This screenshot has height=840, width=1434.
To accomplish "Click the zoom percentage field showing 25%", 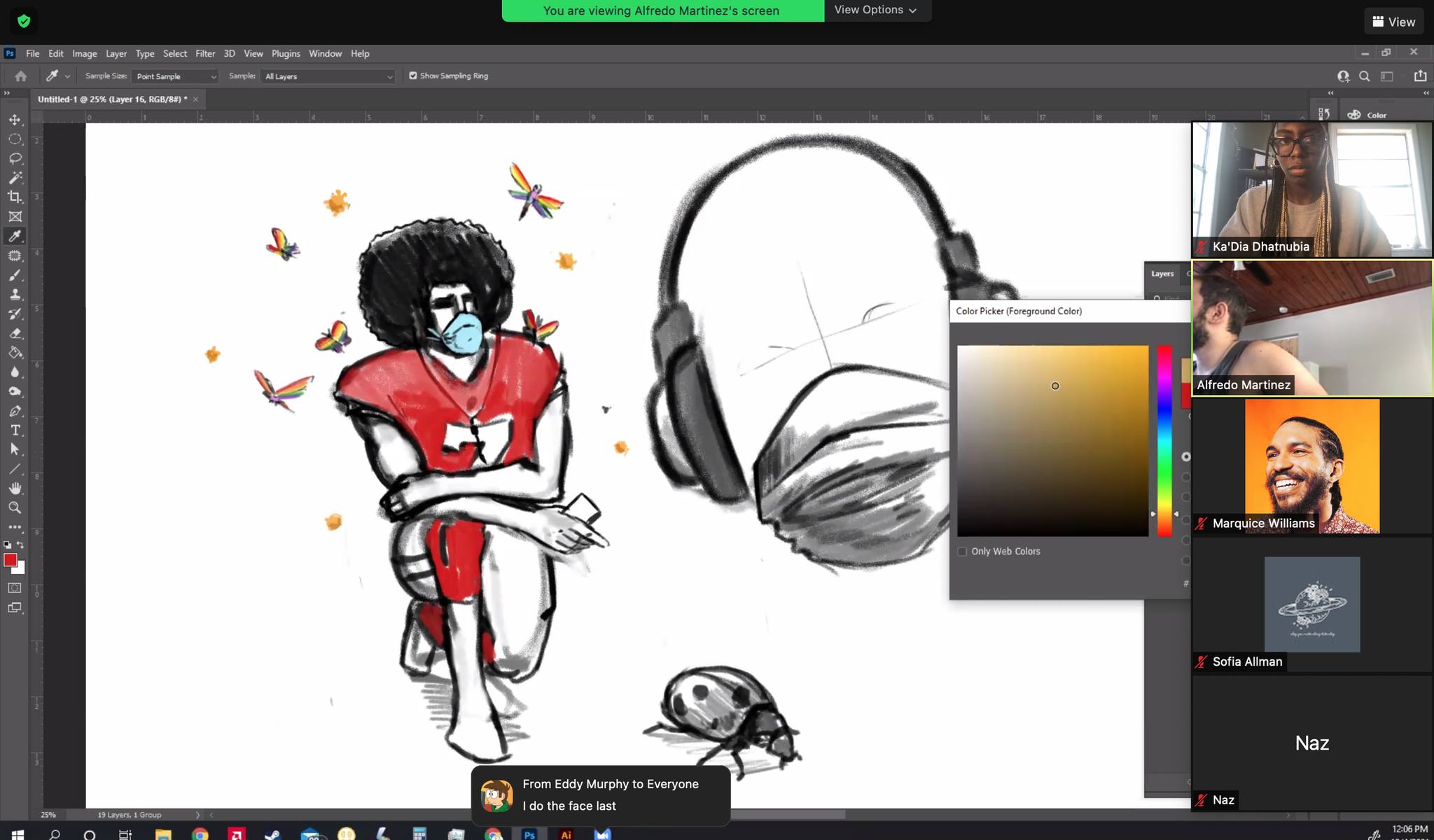I will pos(48,815).
